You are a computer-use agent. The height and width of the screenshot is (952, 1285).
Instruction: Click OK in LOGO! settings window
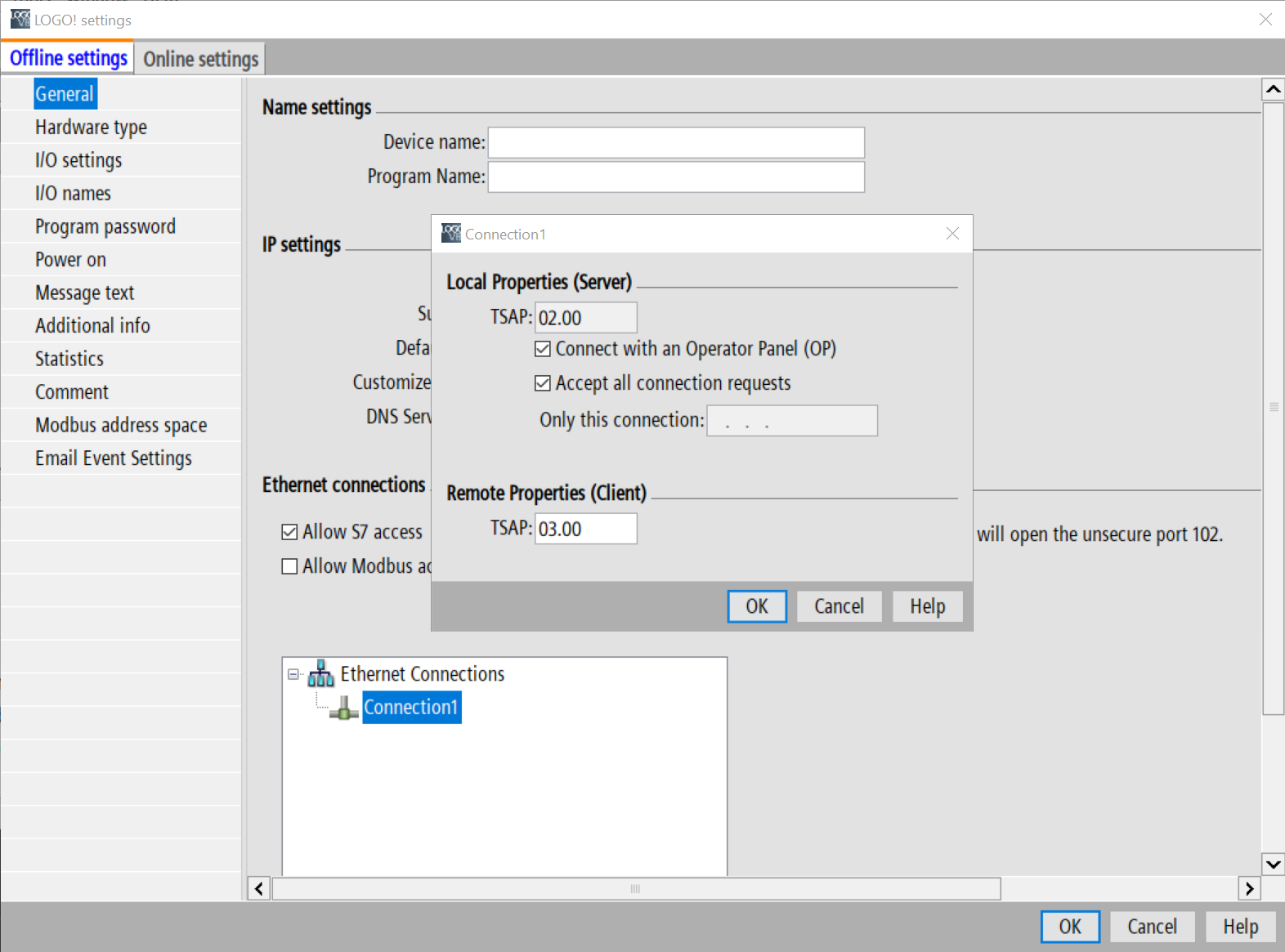coord(1070,927)
